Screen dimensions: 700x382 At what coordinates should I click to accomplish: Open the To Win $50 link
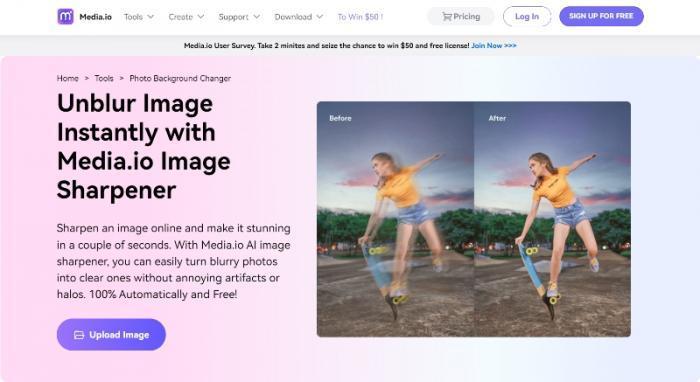[x=360, y=17]
